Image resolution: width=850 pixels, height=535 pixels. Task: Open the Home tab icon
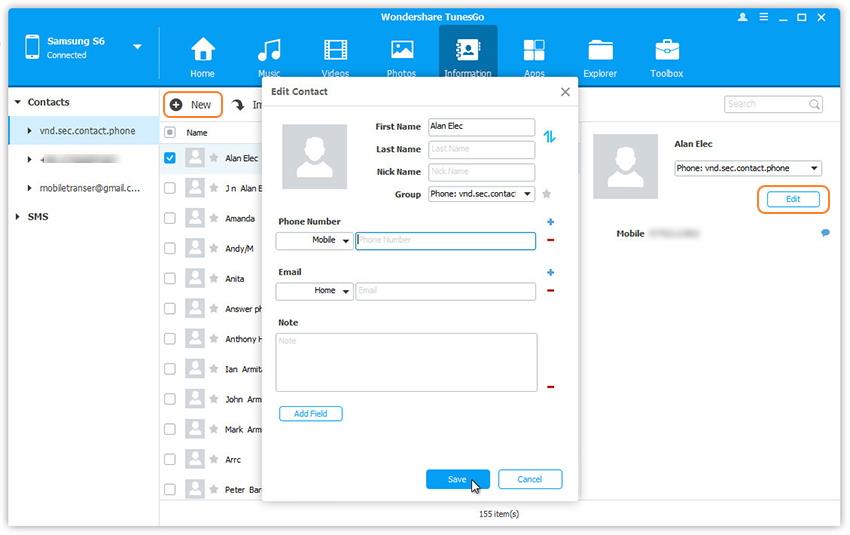point(203,51)
